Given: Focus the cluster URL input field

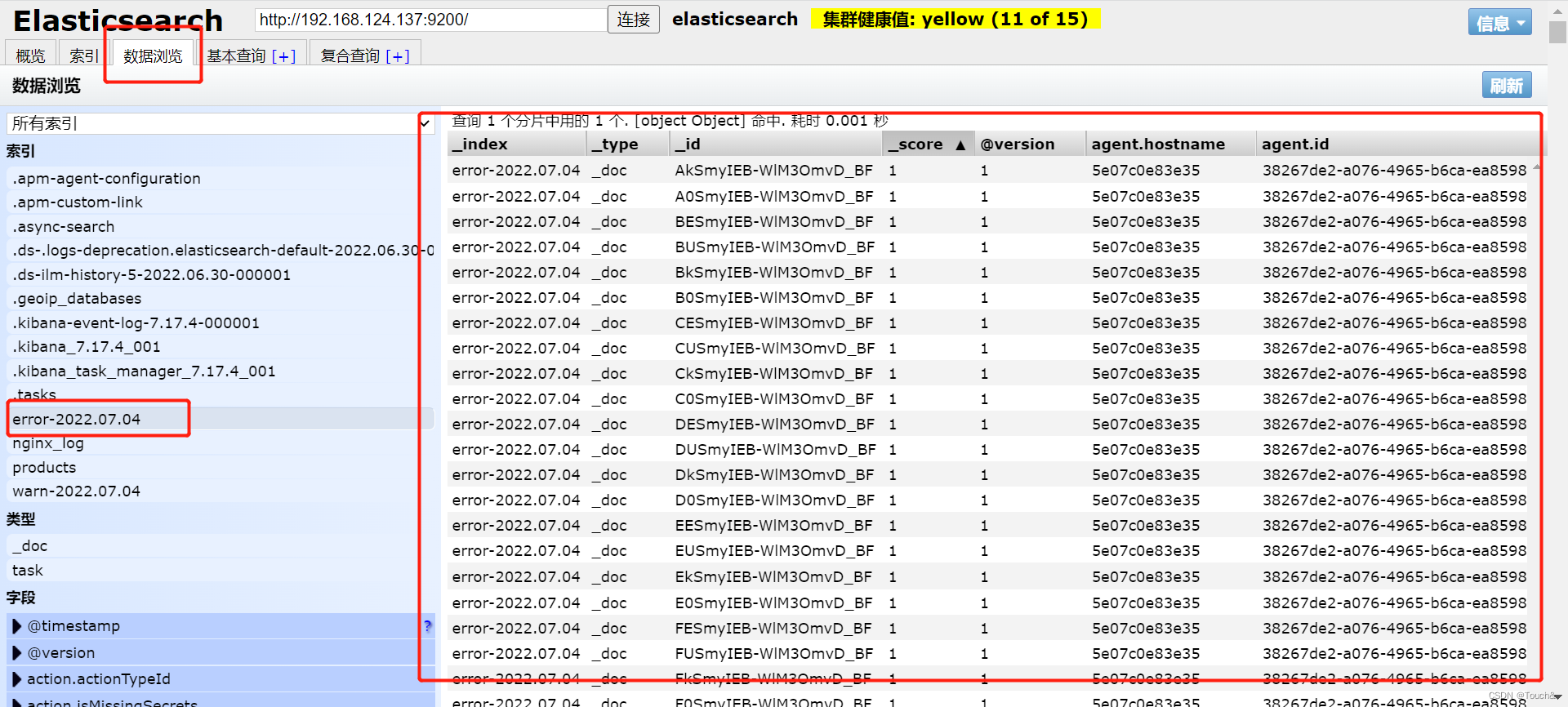Looking at the screenshot, I should (430, 20).
